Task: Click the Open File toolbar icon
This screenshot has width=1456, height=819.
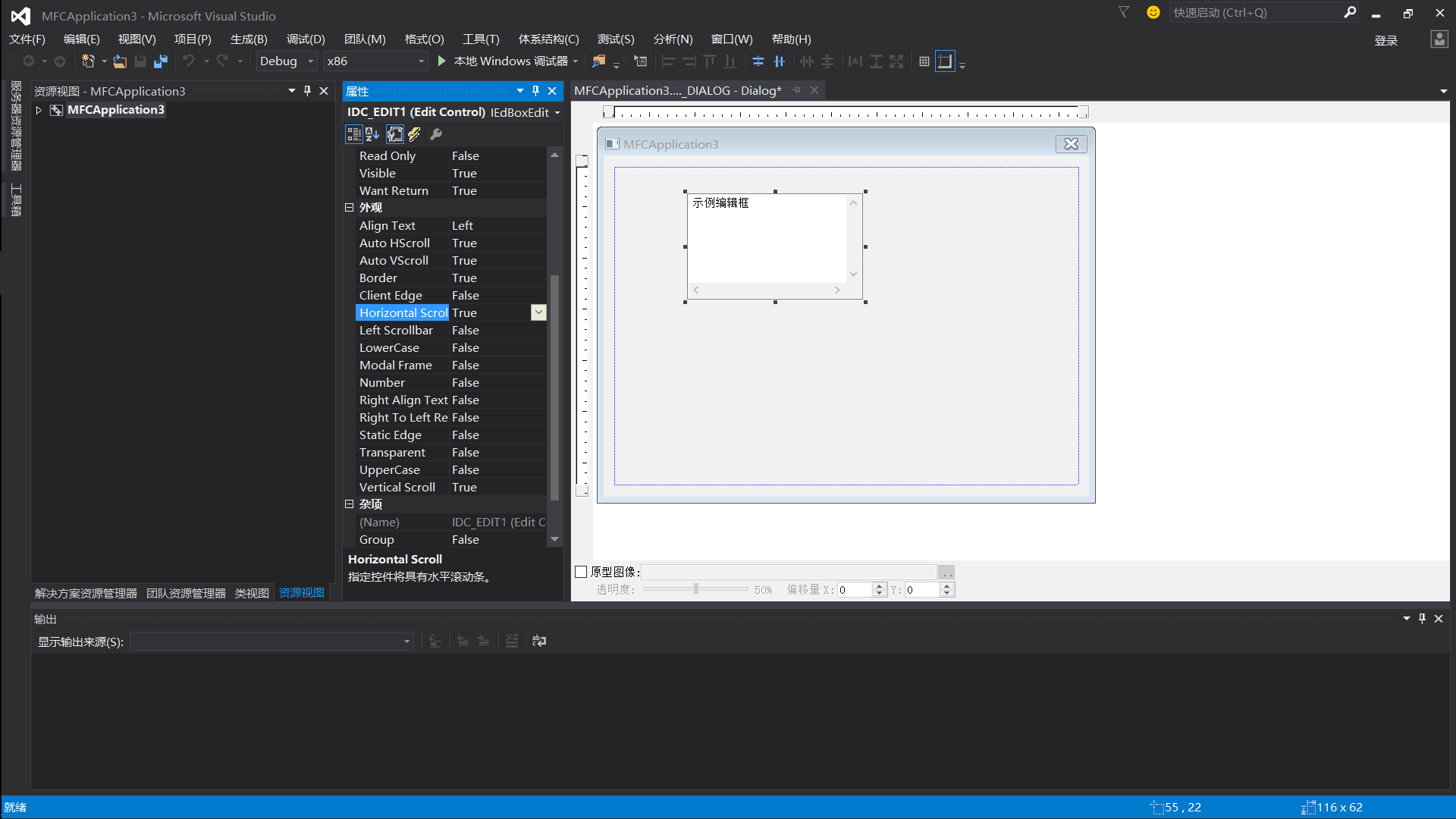Action: coord(120,61)
